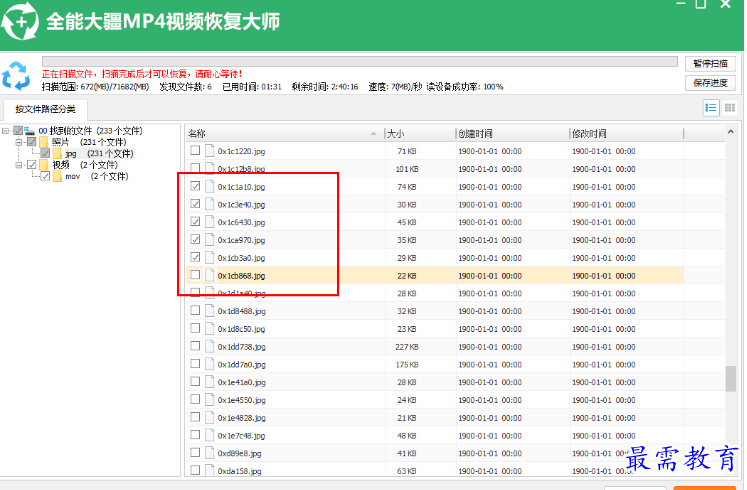Viewport: 747px width, 490px height.
Task: Check the box for 0x1d8488.jpg
Action: (195, 310)
